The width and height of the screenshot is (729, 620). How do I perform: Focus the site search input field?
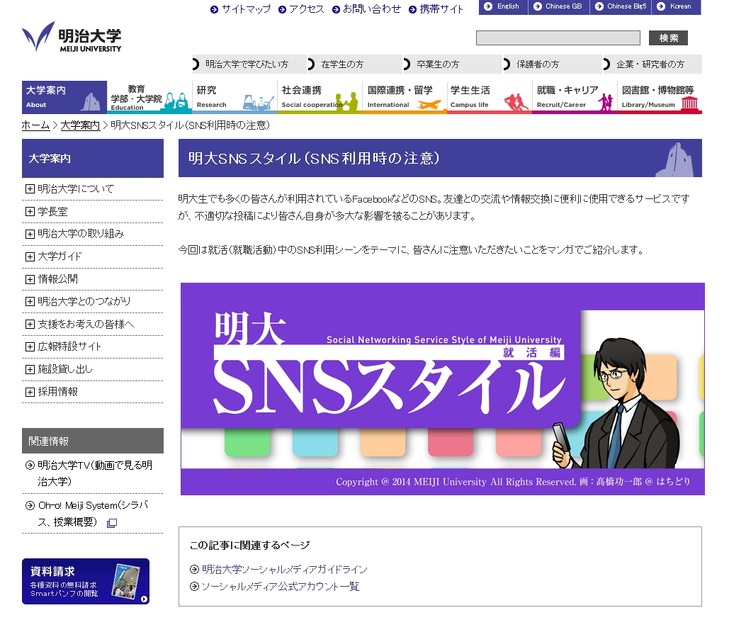click(x=558, y=38)
